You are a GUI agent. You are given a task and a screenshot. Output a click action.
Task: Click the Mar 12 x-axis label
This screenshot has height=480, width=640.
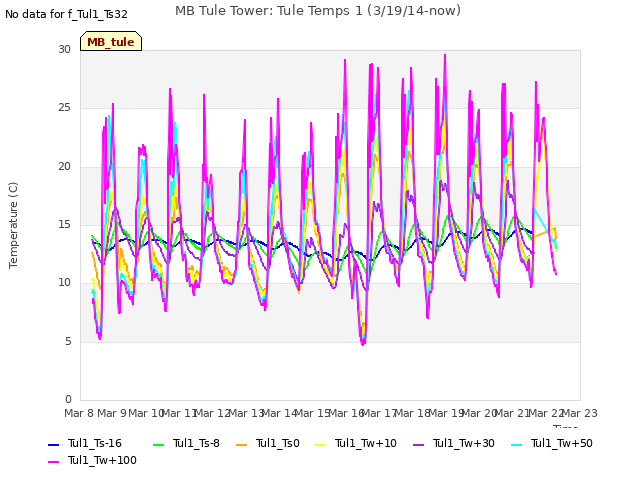212,413
